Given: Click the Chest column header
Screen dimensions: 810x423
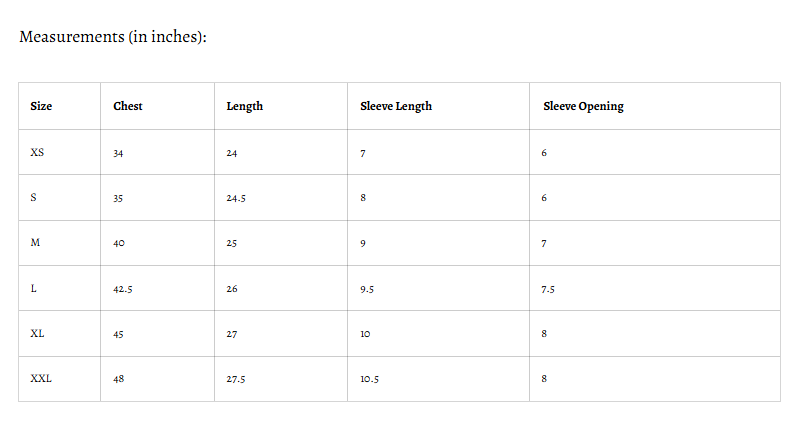Looking at the screenshot, I should [x=128, y=106].
